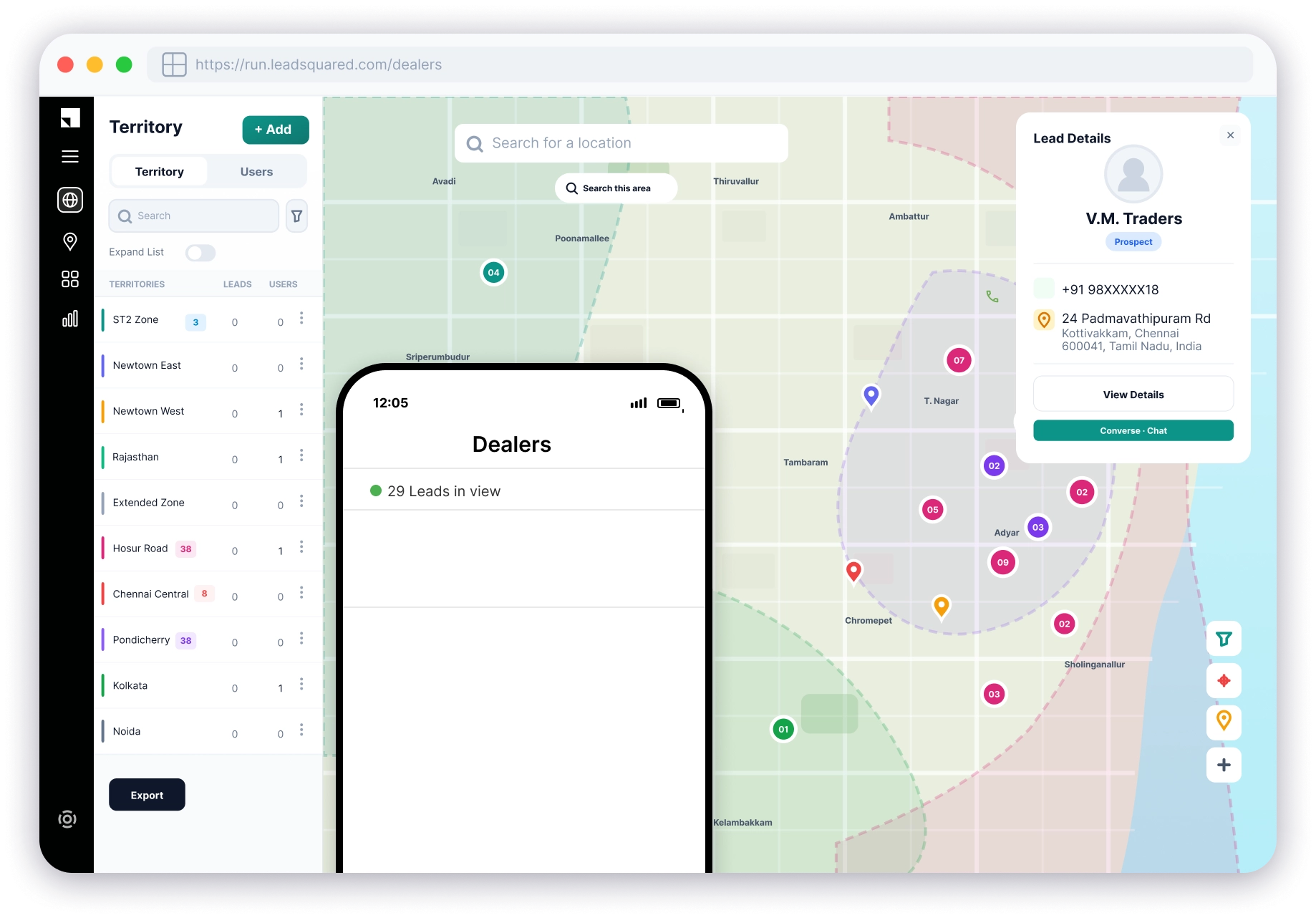Click the green 01 cluster marker
Screen dimensions: 1316x918
783,730
